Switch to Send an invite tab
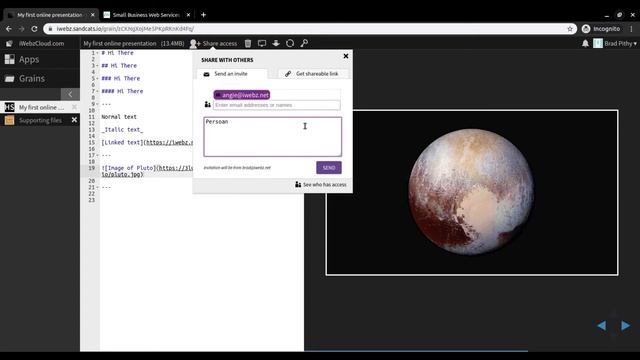640x360 pixels. (x=231, y=74)
